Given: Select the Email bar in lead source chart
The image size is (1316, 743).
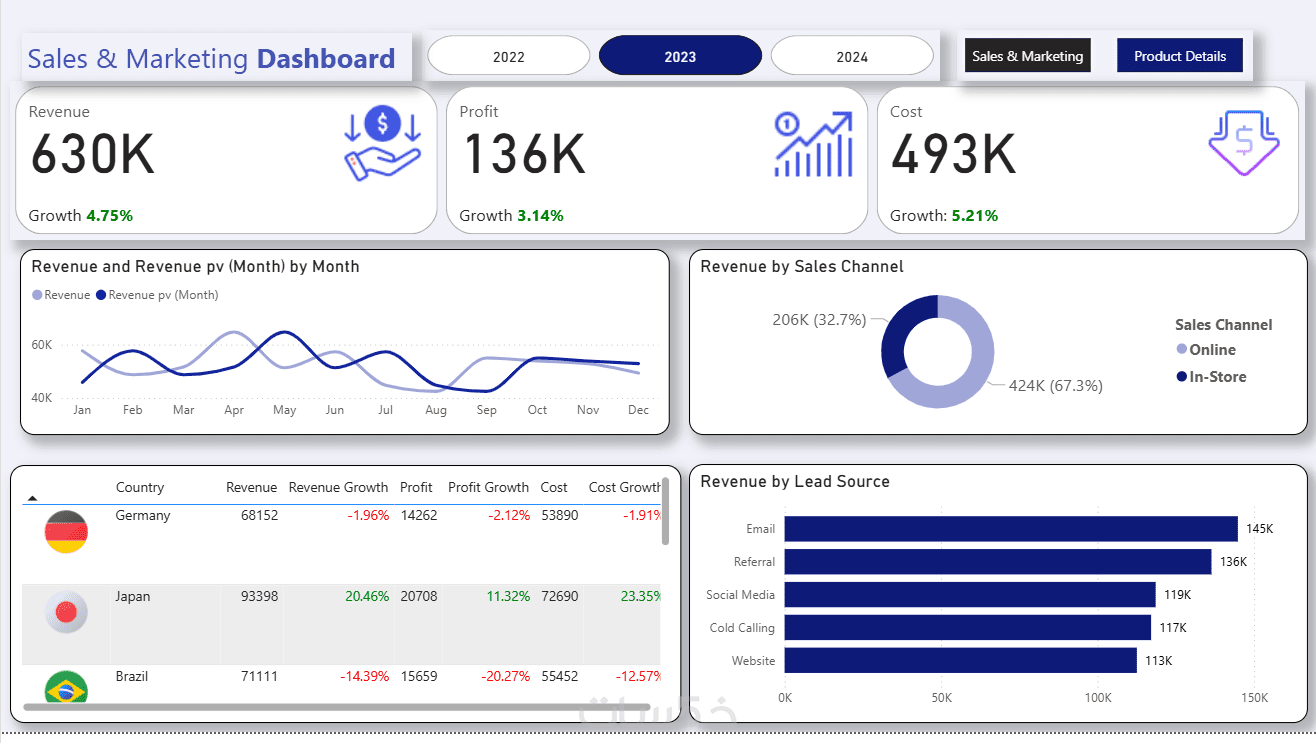Looking at the screenshot, I should 1011,529.
